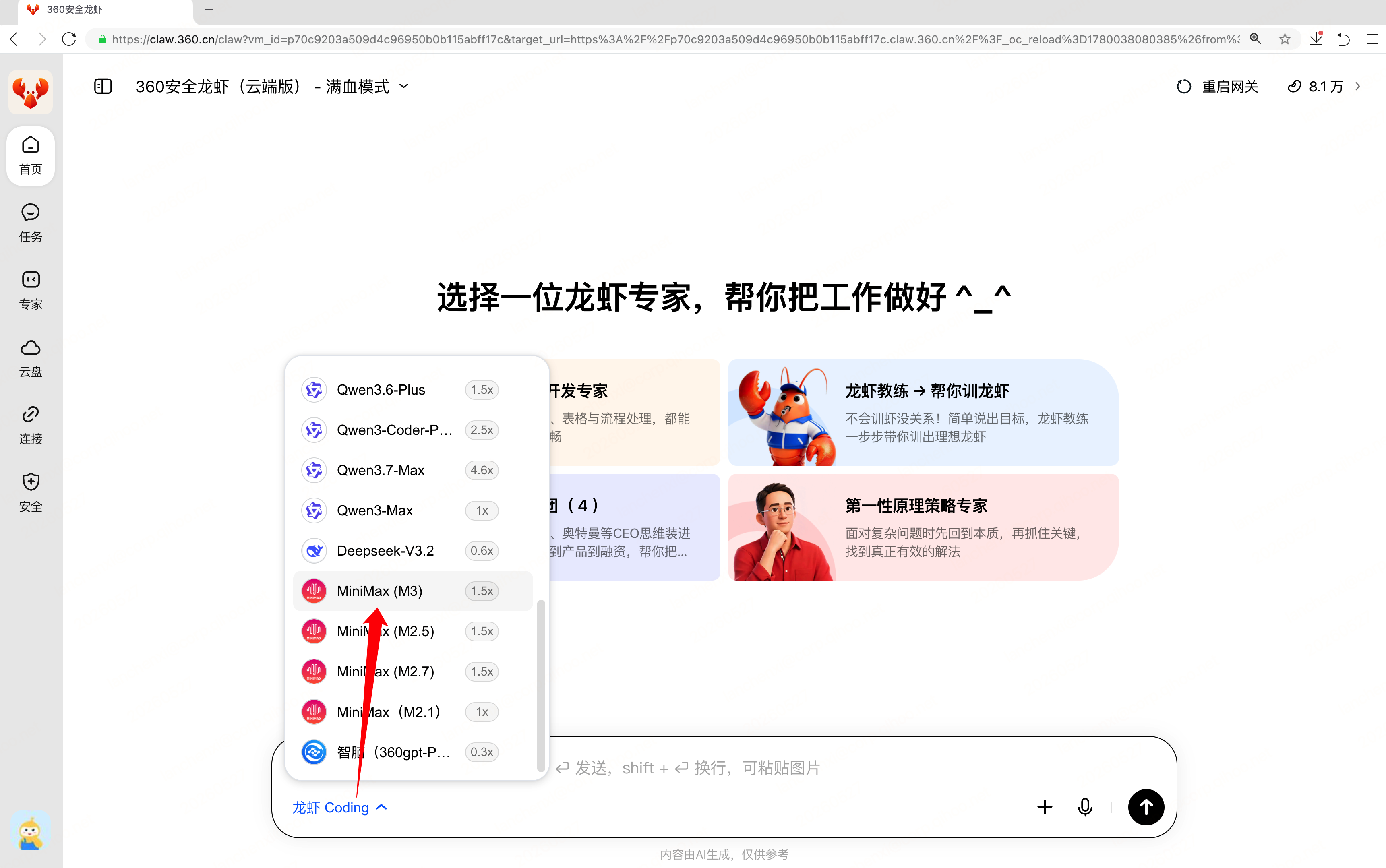This screenshot has width=1386, height=868.
Task: Reload the page with refresh icon
Action: click(x=69, y=39)
